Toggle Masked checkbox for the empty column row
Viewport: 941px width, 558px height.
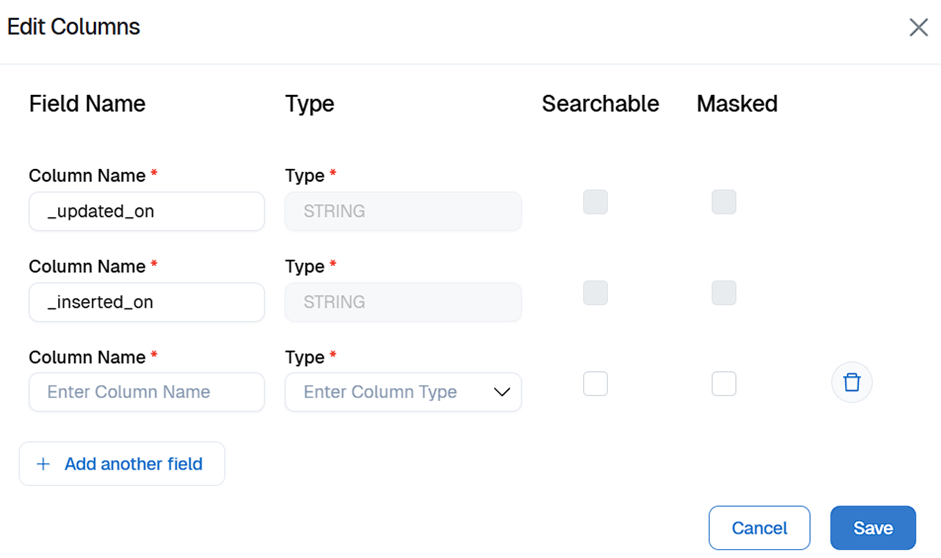pos(724,384)
